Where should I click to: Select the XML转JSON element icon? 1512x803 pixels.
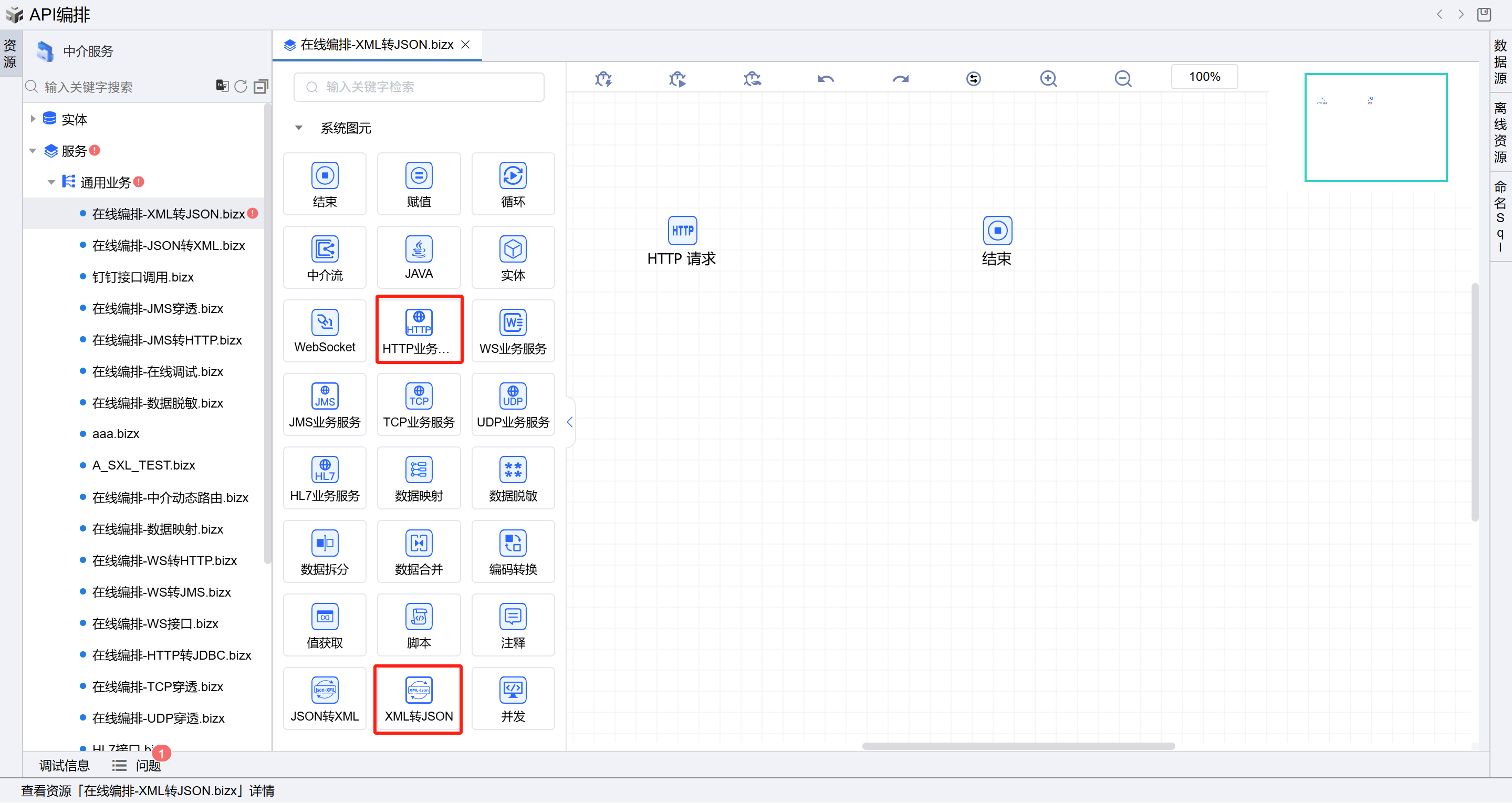419,690
